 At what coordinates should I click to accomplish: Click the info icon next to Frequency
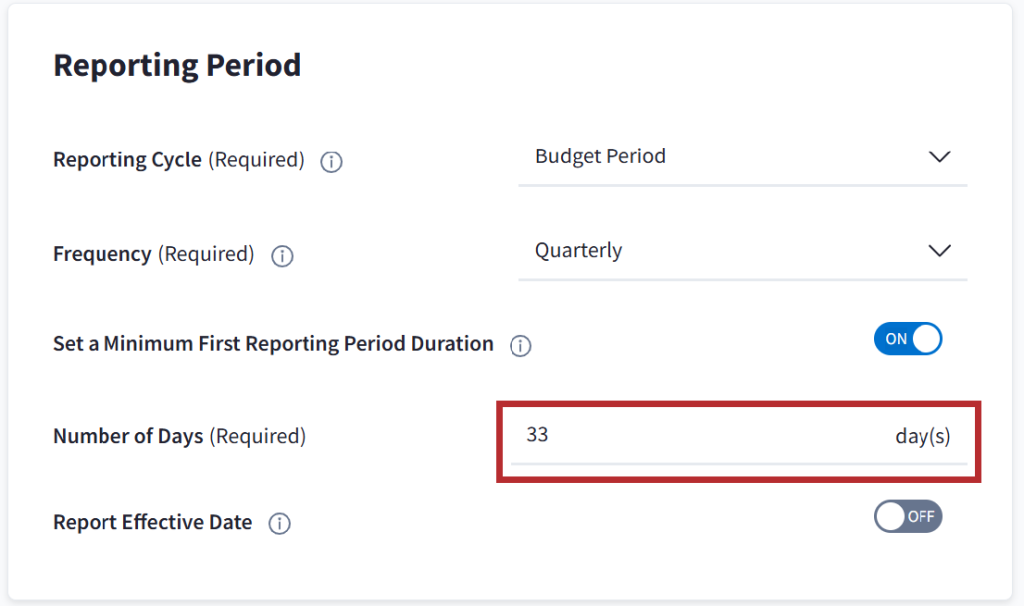[x=283, y=256]
